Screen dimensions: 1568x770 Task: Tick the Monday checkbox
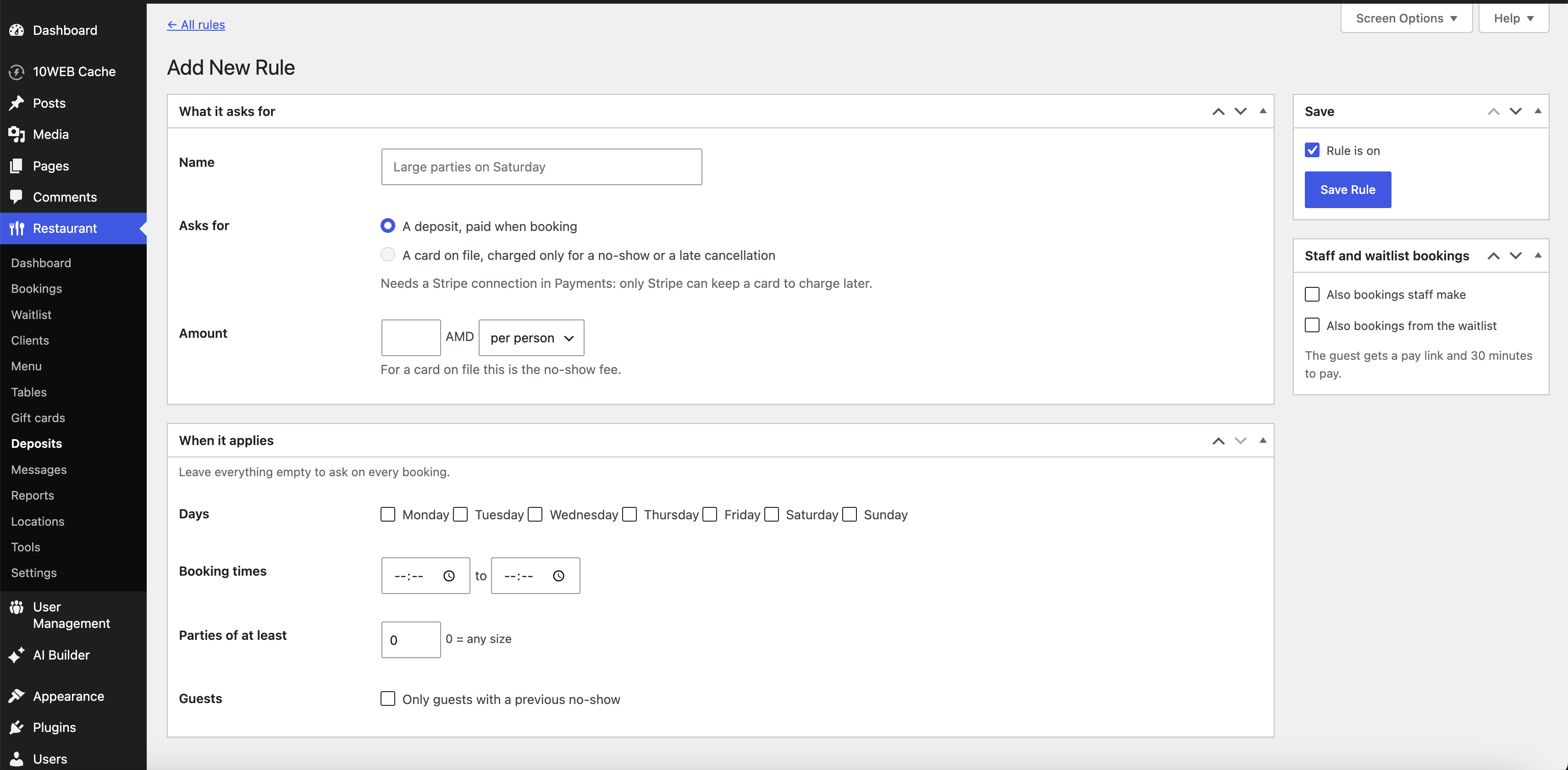(x=388, y=514)
